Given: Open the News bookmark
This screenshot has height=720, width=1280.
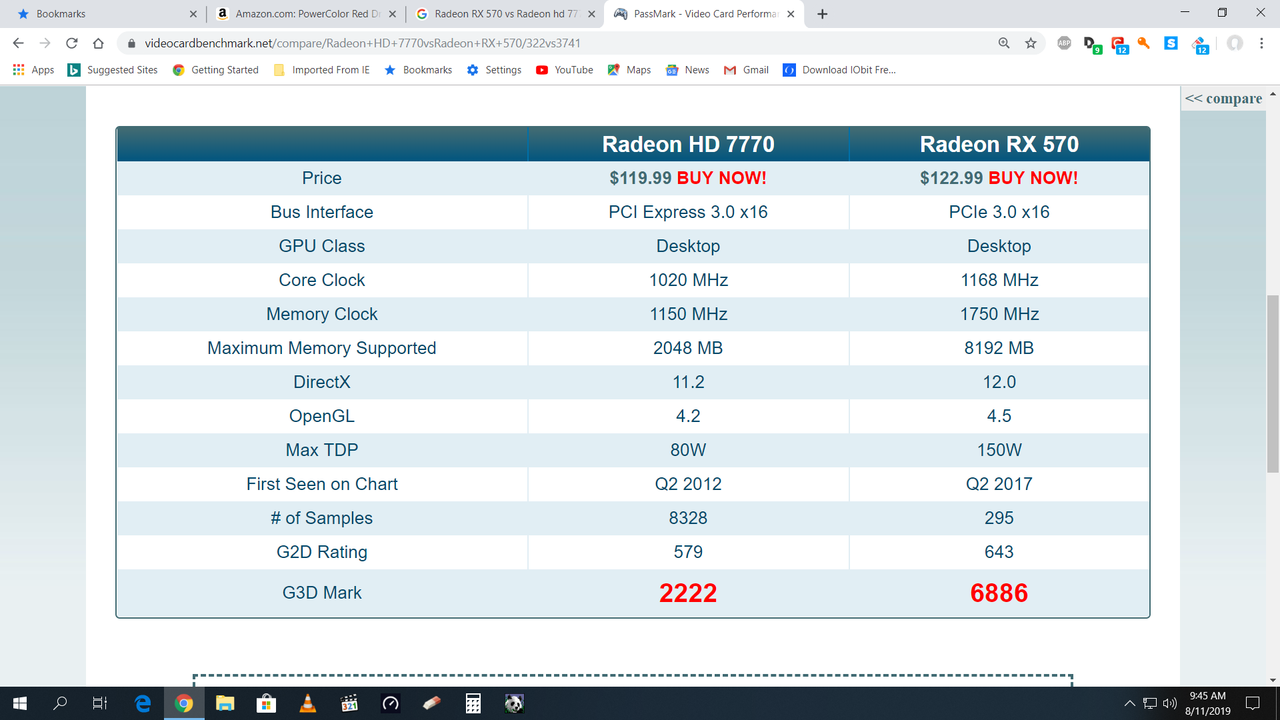Looking at the screenshot, I should click(687, 70).
